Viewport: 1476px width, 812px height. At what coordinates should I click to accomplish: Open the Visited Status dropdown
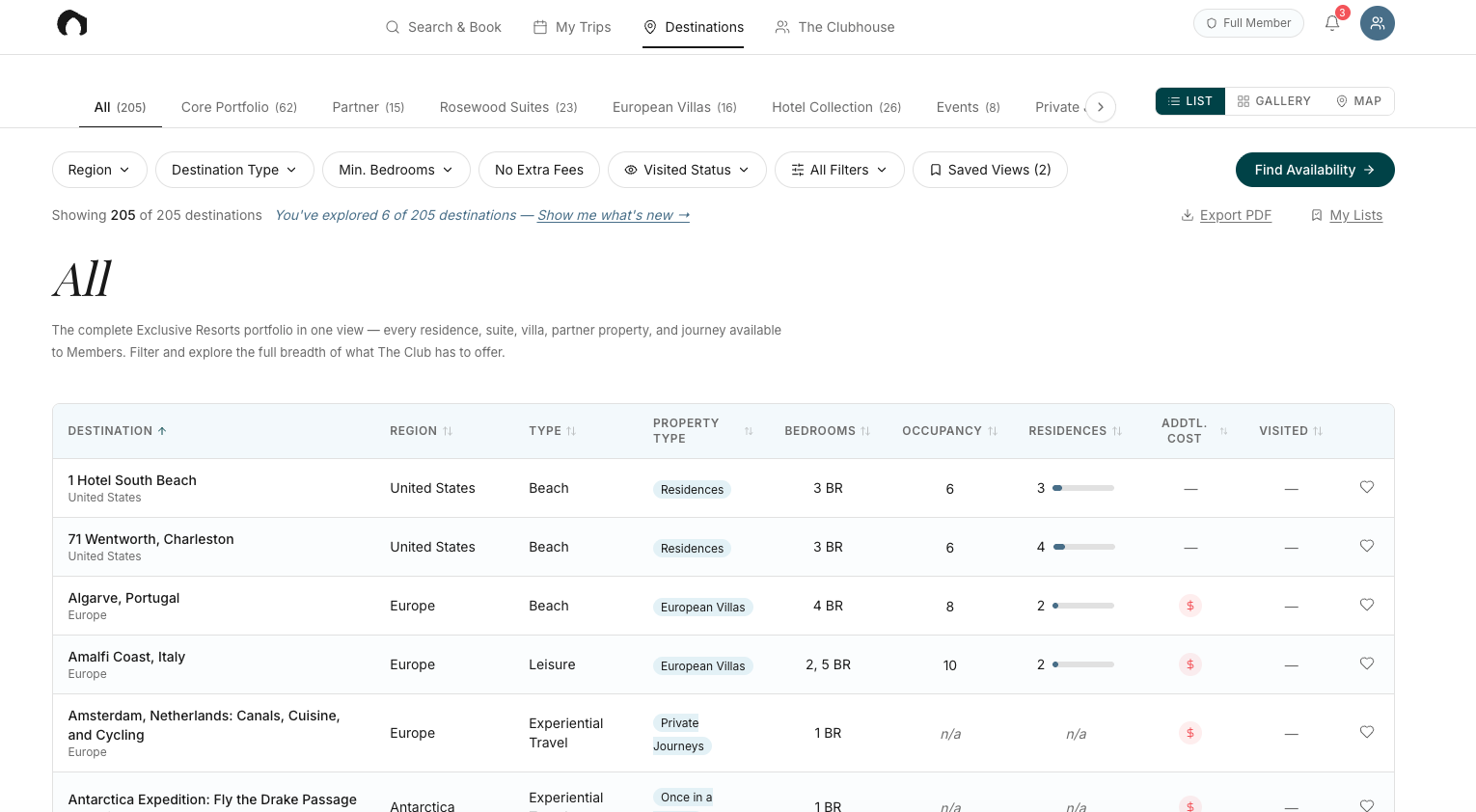coord(687,170)
